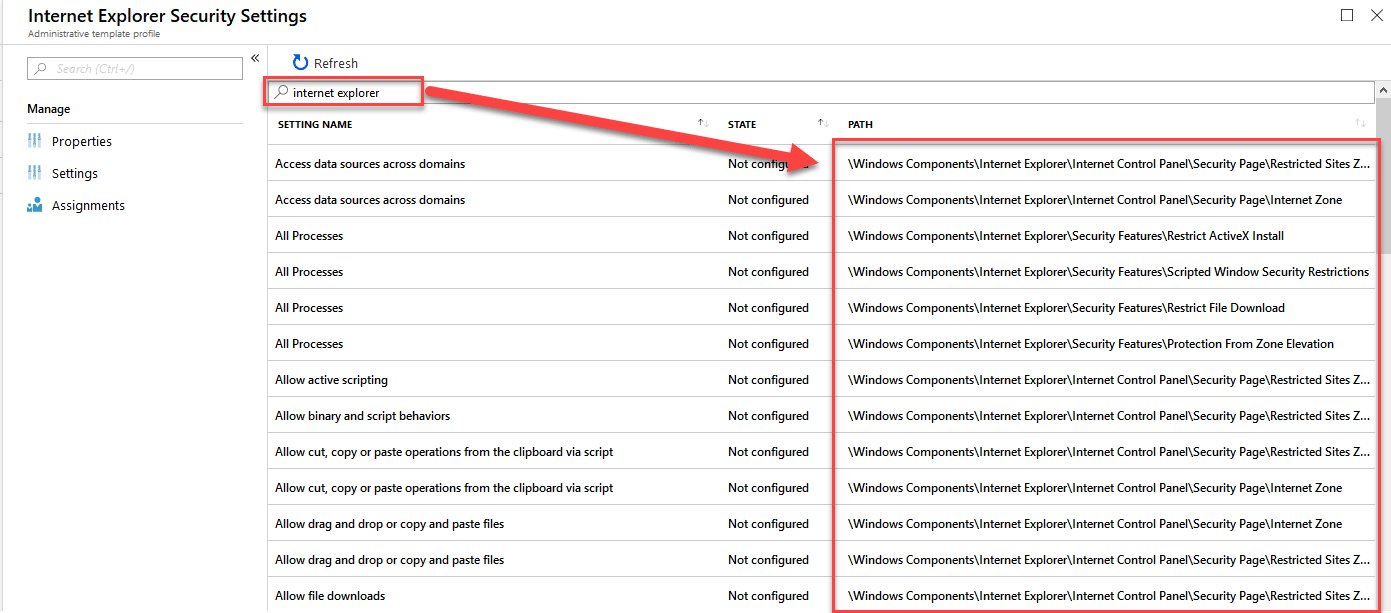Viewport: 1391px width, 613px height.
Task: Click the path ending in "Protection From Zone Elevation"
Action: tap(1091, 343)
